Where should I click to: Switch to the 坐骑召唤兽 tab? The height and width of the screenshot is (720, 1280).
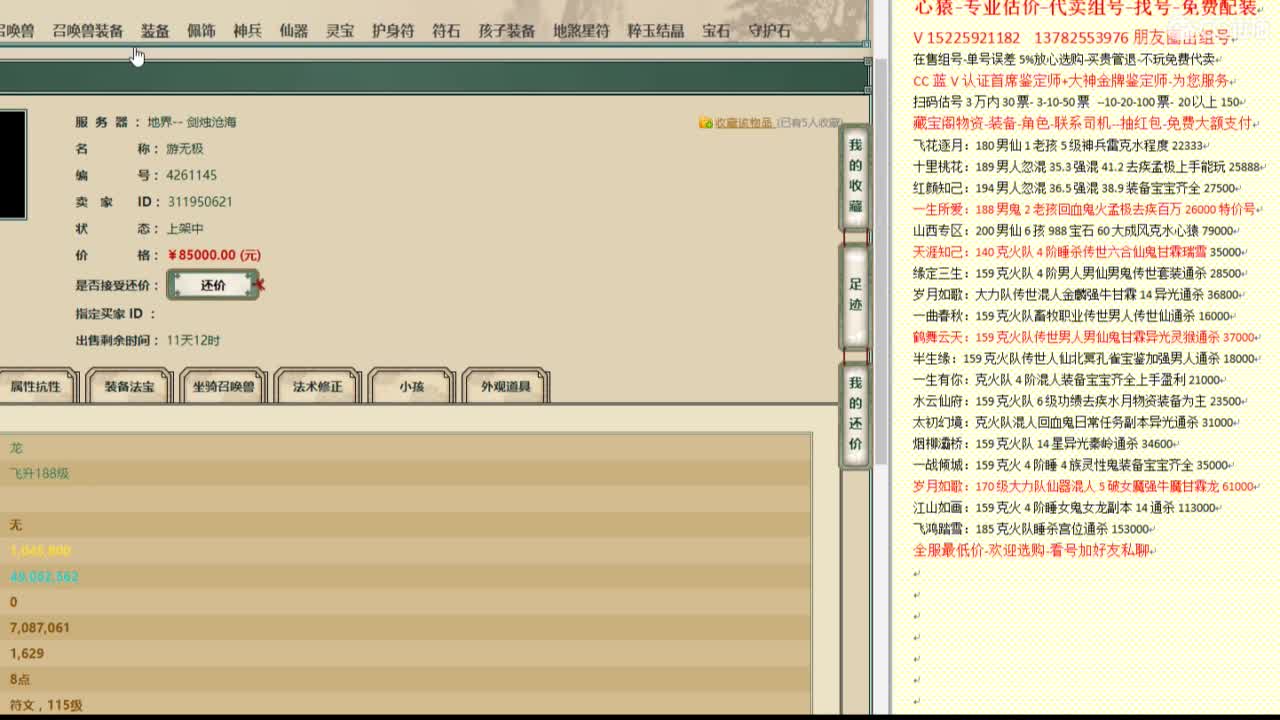tap(222, 386)
